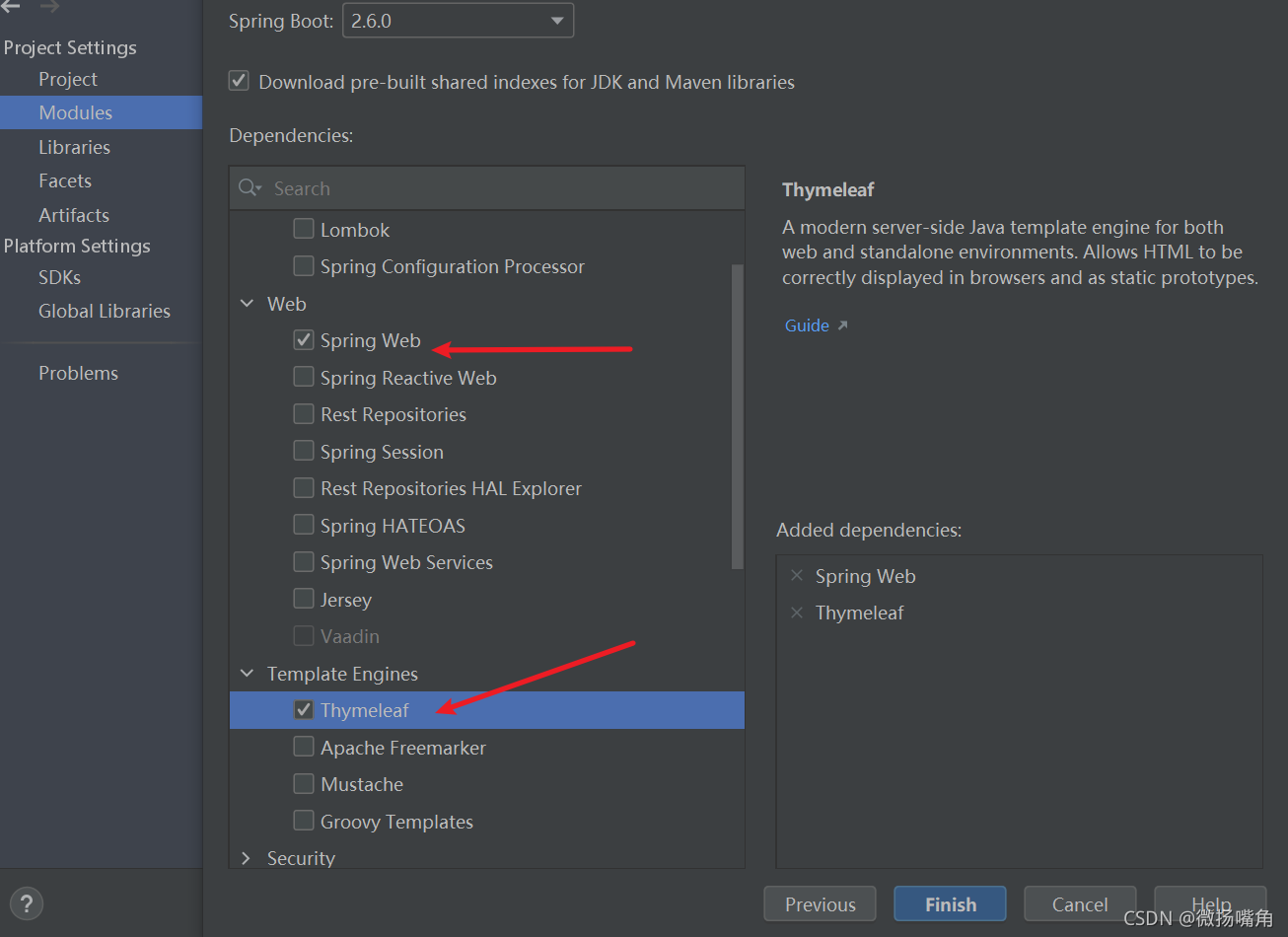Click the Help button
Image resolution: width=1288 pixels, height=937 pixels.
1210,904
